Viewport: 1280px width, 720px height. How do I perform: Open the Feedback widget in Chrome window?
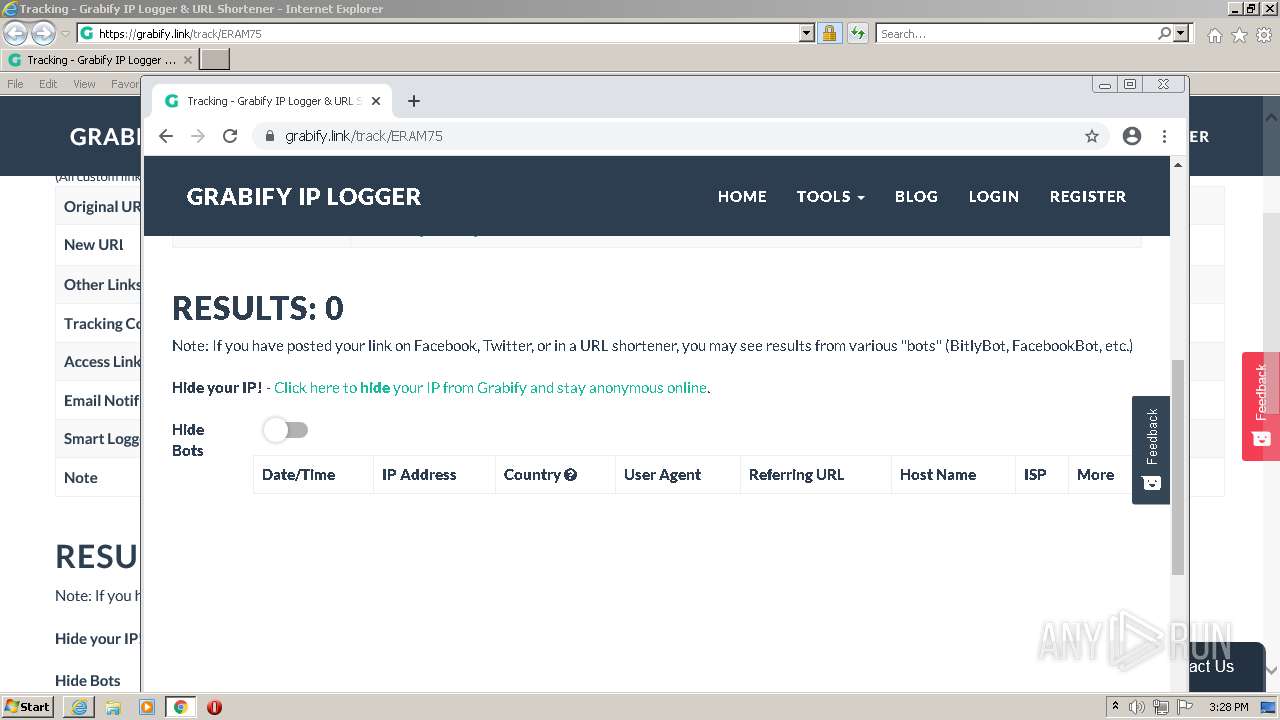[x=1151, y=450]
